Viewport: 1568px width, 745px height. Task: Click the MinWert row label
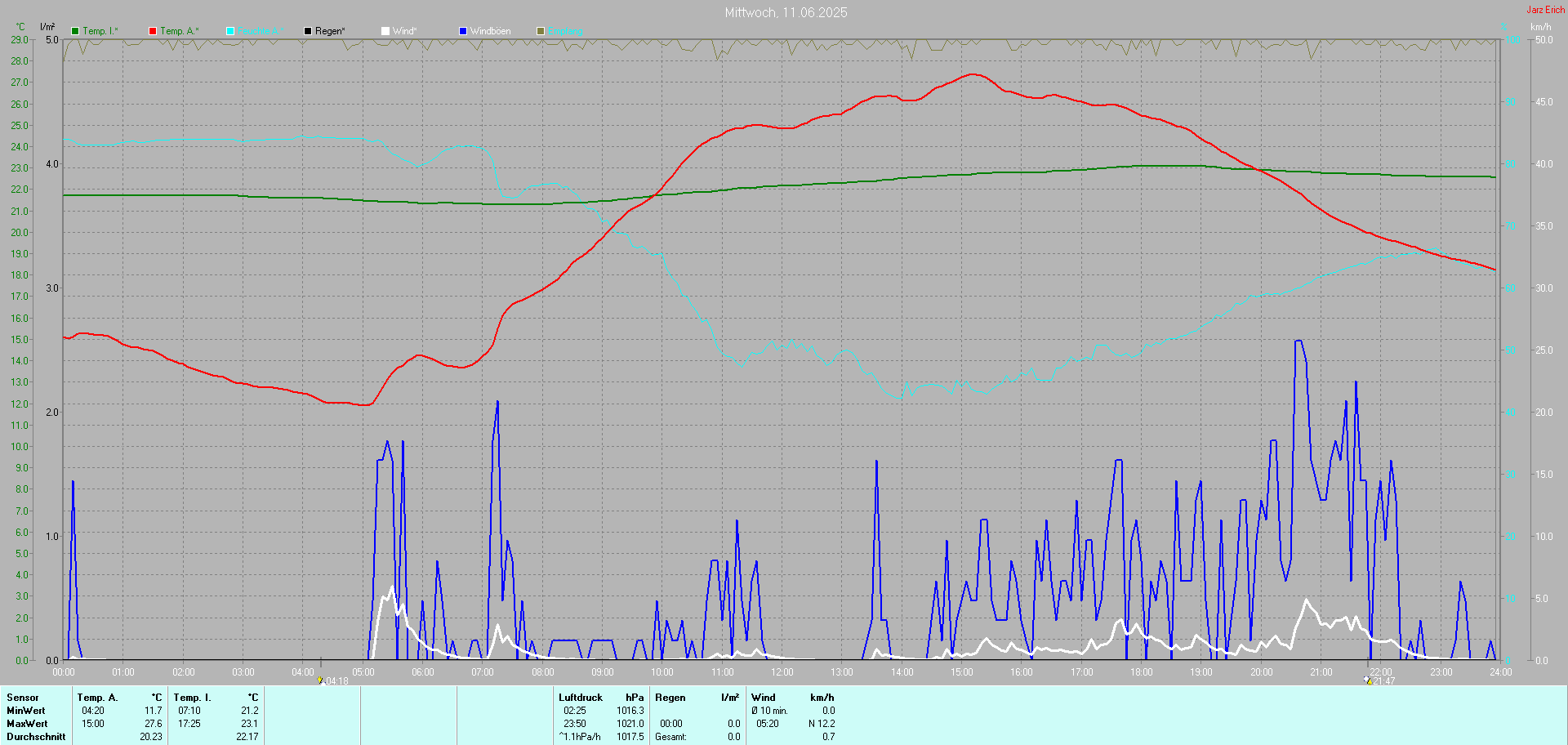pos(26,711)
